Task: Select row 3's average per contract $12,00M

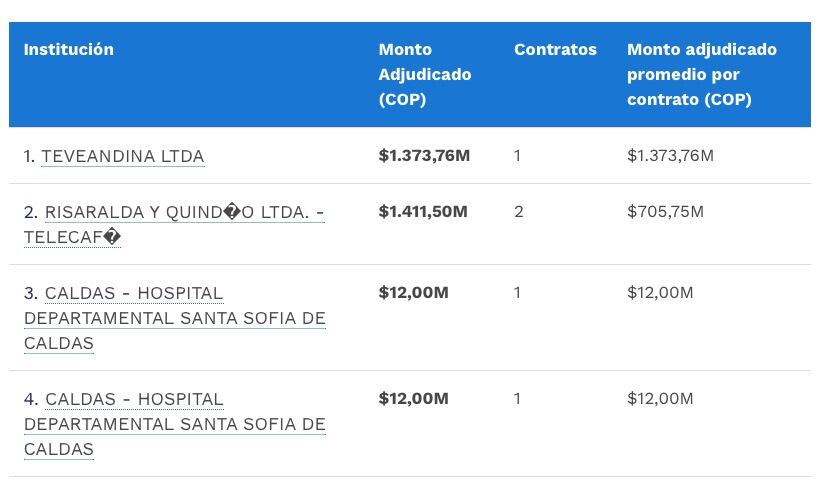Action: [x=660, y=293]
